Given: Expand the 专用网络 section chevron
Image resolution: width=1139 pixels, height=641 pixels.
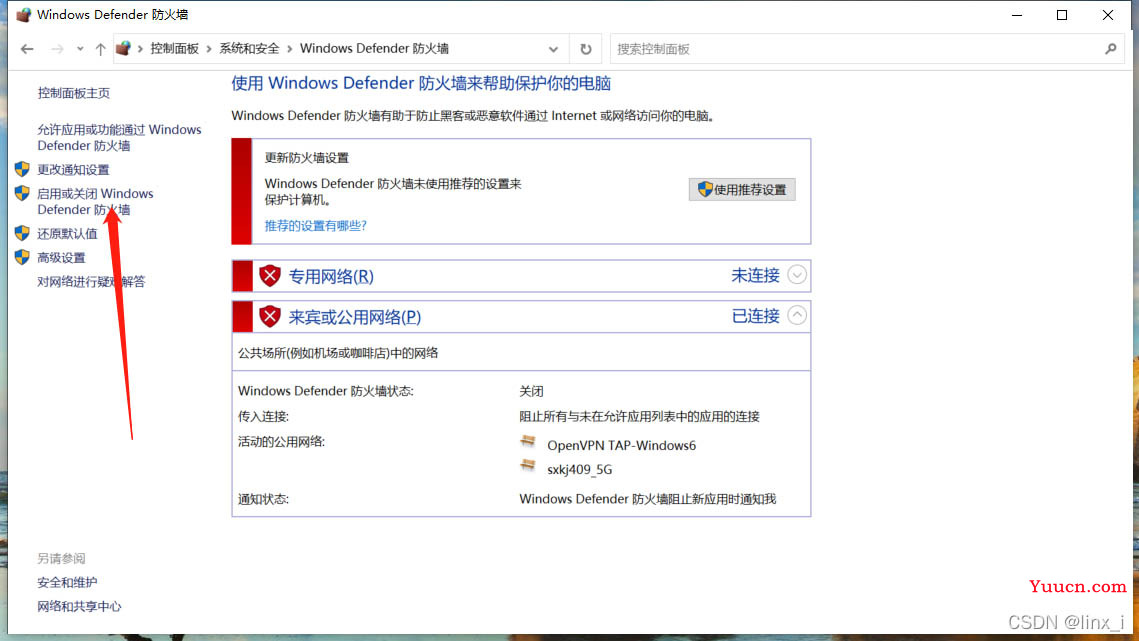Looking at the screenshot, I should (797, 275).
